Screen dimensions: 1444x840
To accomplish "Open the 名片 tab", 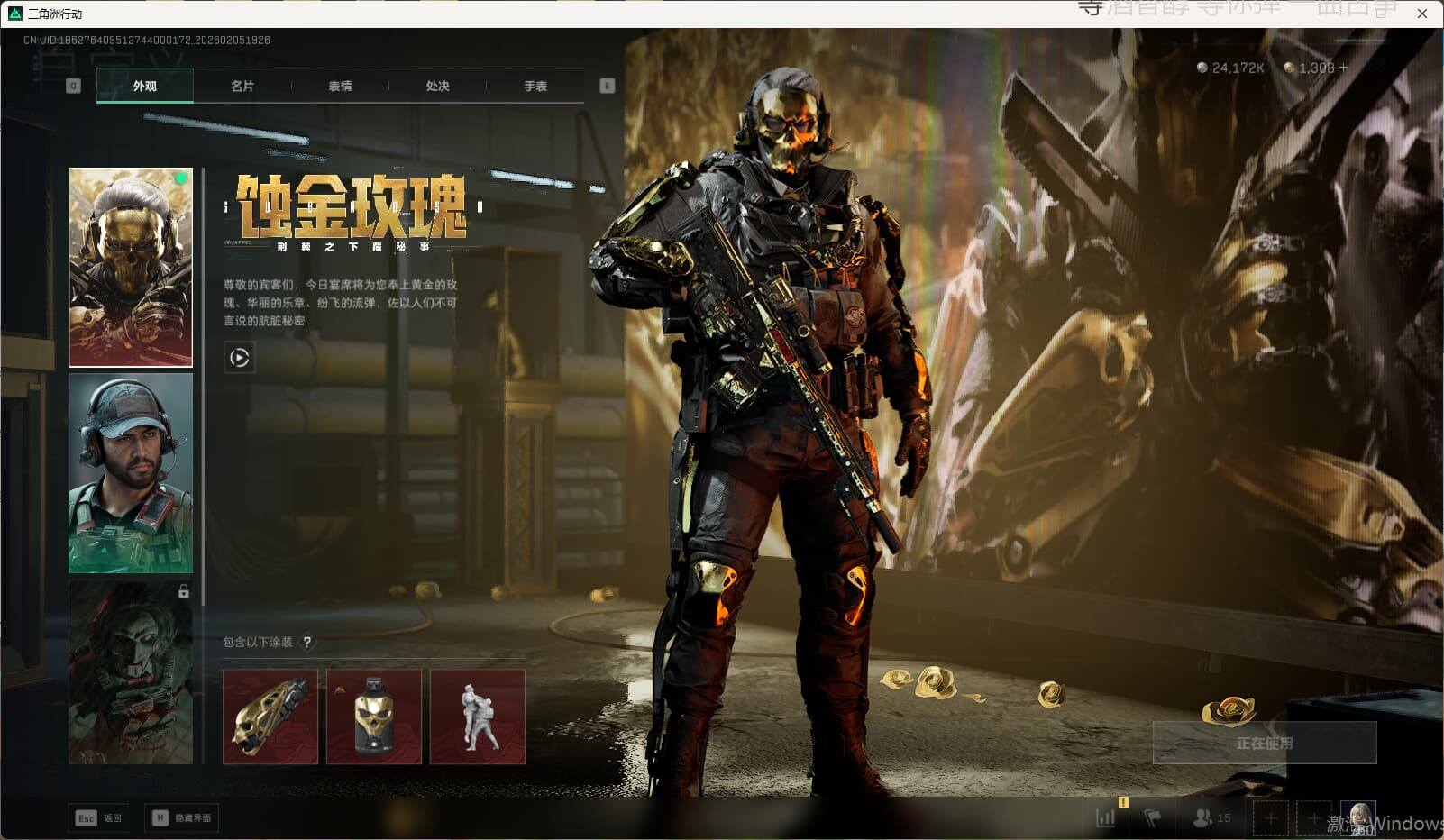I will (242, 86).
